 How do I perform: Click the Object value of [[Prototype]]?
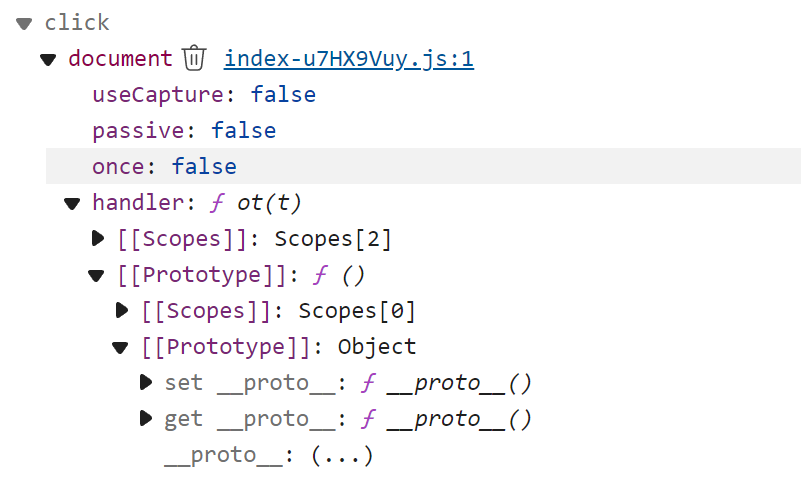click(x=377, y=347)
